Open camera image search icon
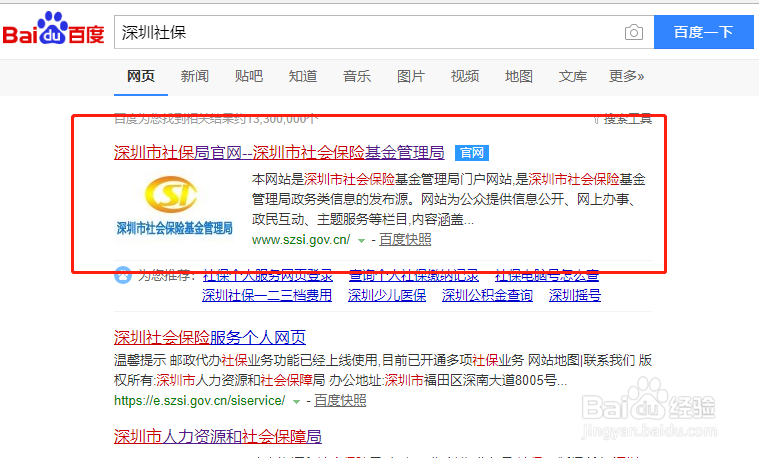Screen dimensions: 759x458 coord(634,32)
